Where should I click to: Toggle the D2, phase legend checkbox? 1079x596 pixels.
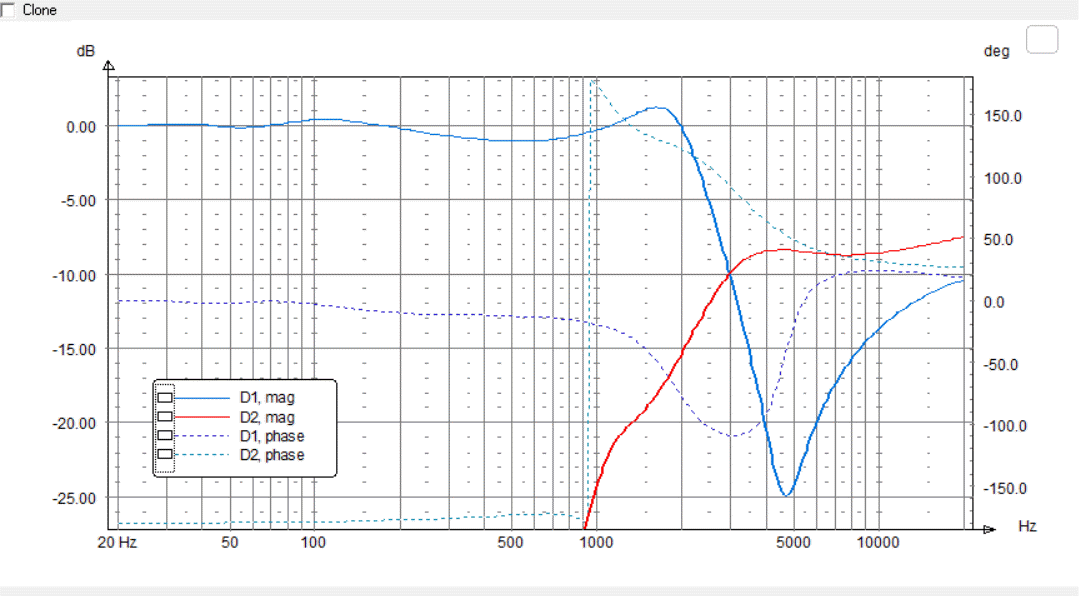[x=165, y=454]
